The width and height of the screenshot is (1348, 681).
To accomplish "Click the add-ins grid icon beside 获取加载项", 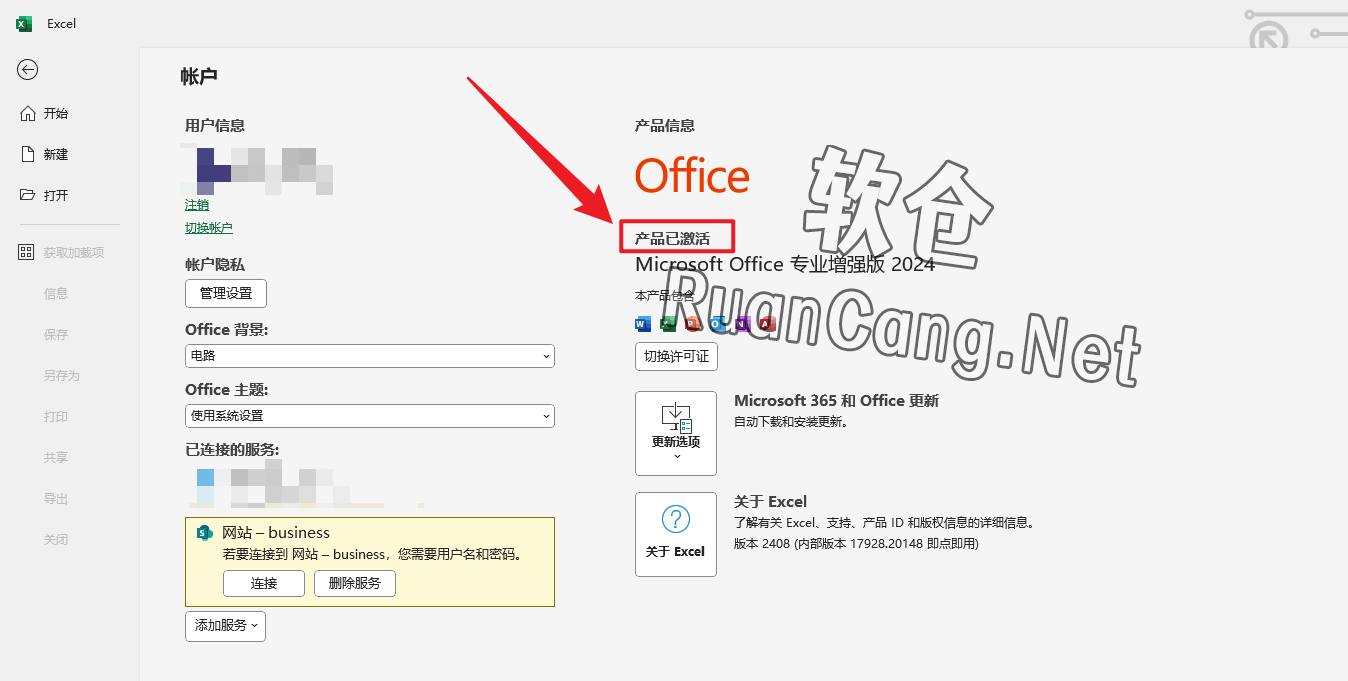I will click(27, 252).
